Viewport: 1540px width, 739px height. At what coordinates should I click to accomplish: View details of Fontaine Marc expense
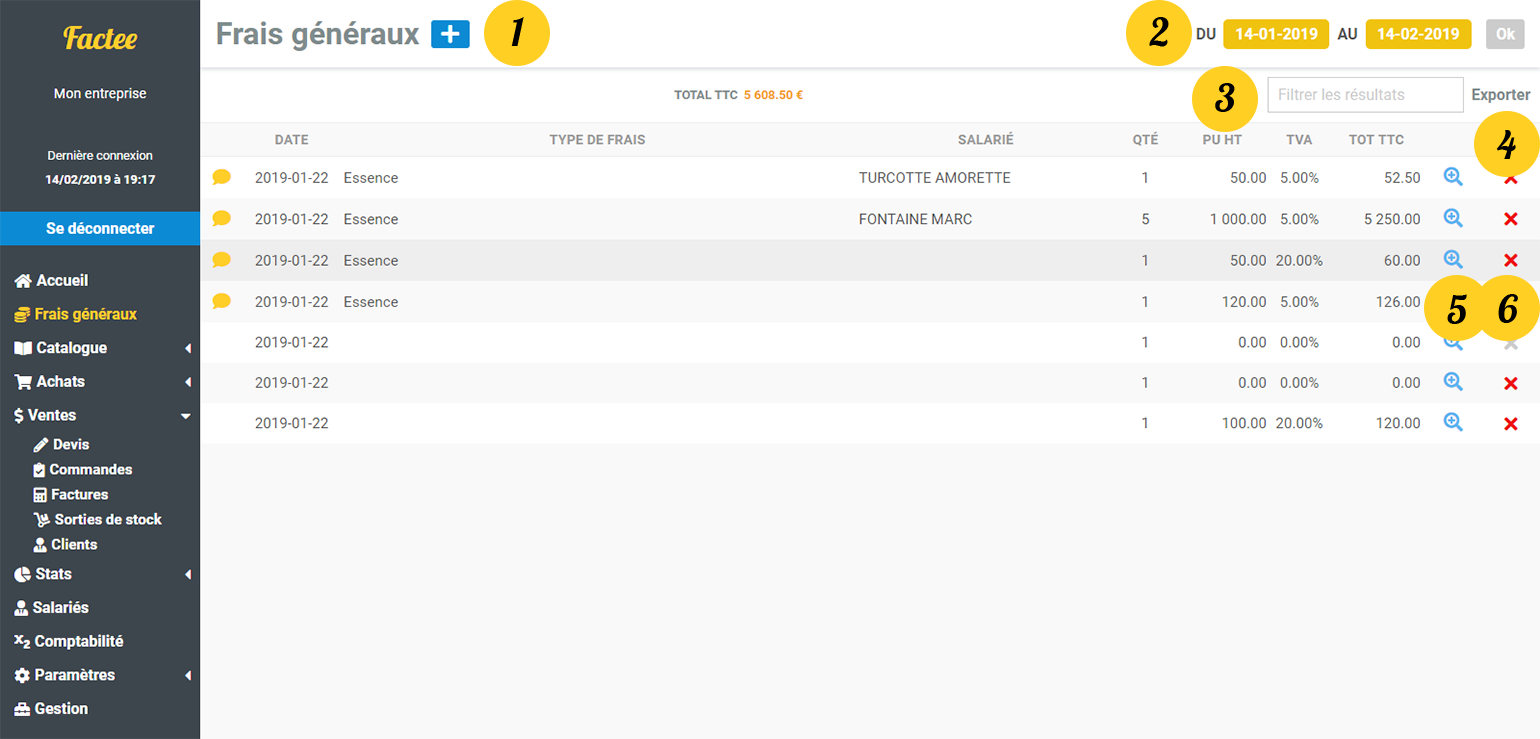1453,218
